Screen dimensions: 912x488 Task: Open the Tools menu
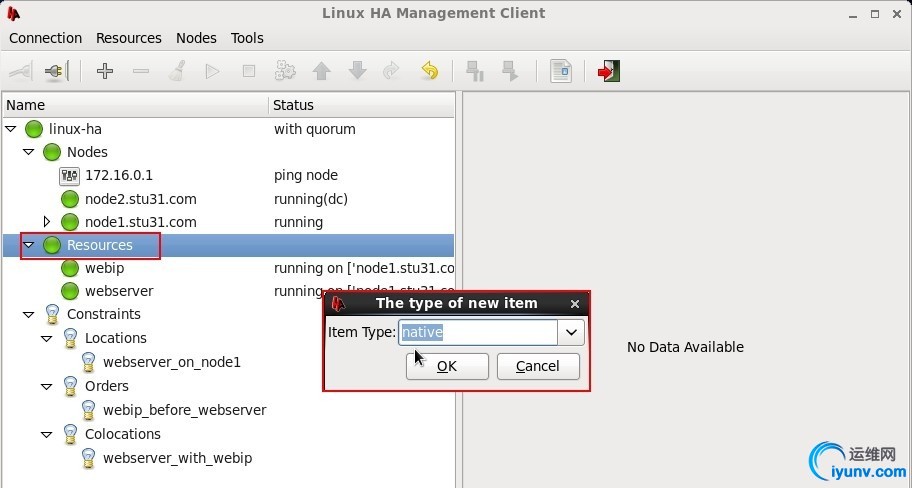click(247, 38)
